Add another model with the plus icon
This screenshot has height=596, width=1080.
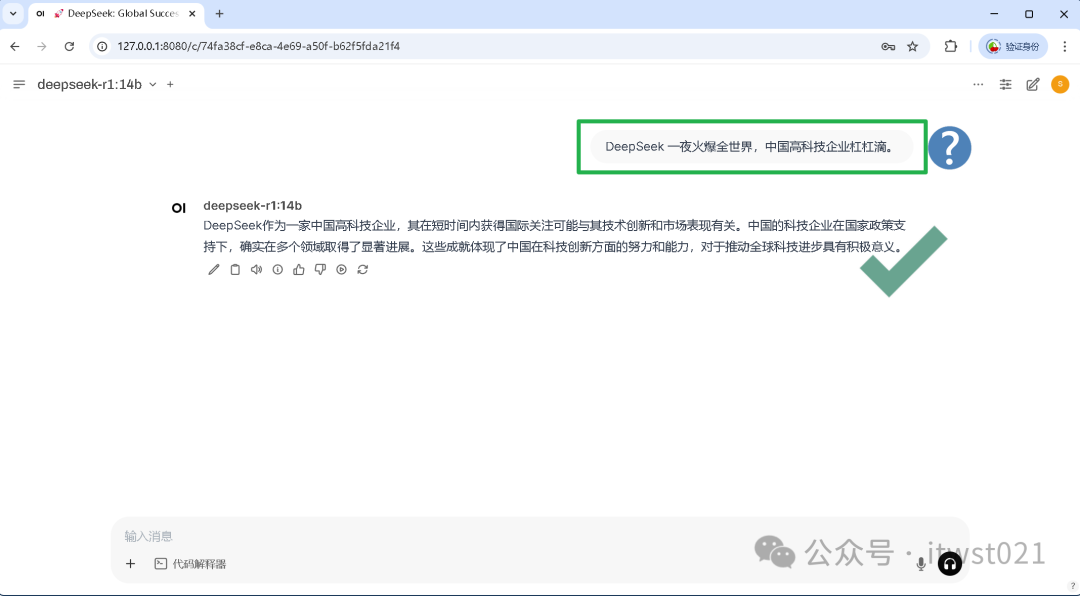170,84
